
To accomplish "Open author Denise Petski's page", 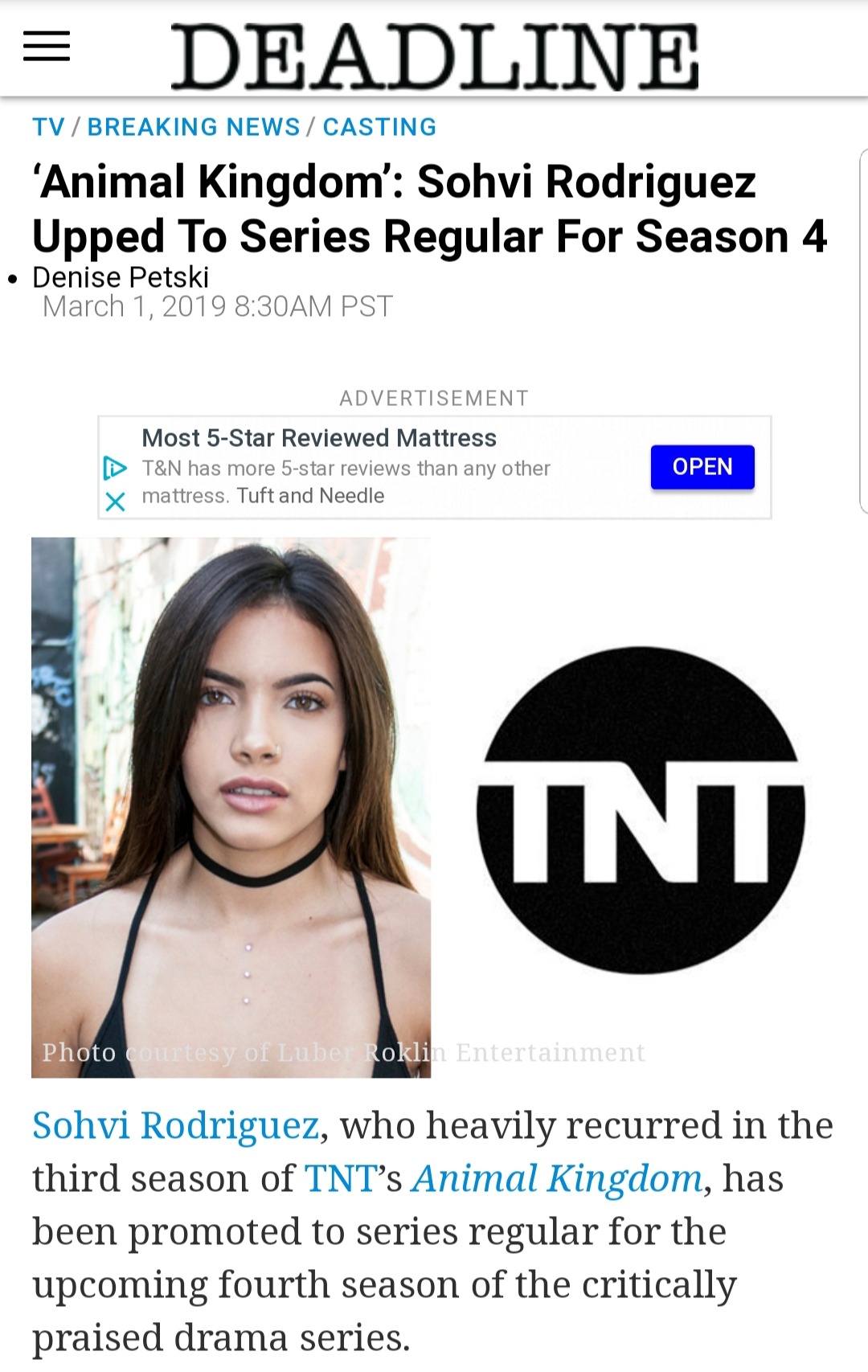I will (121, 277).
